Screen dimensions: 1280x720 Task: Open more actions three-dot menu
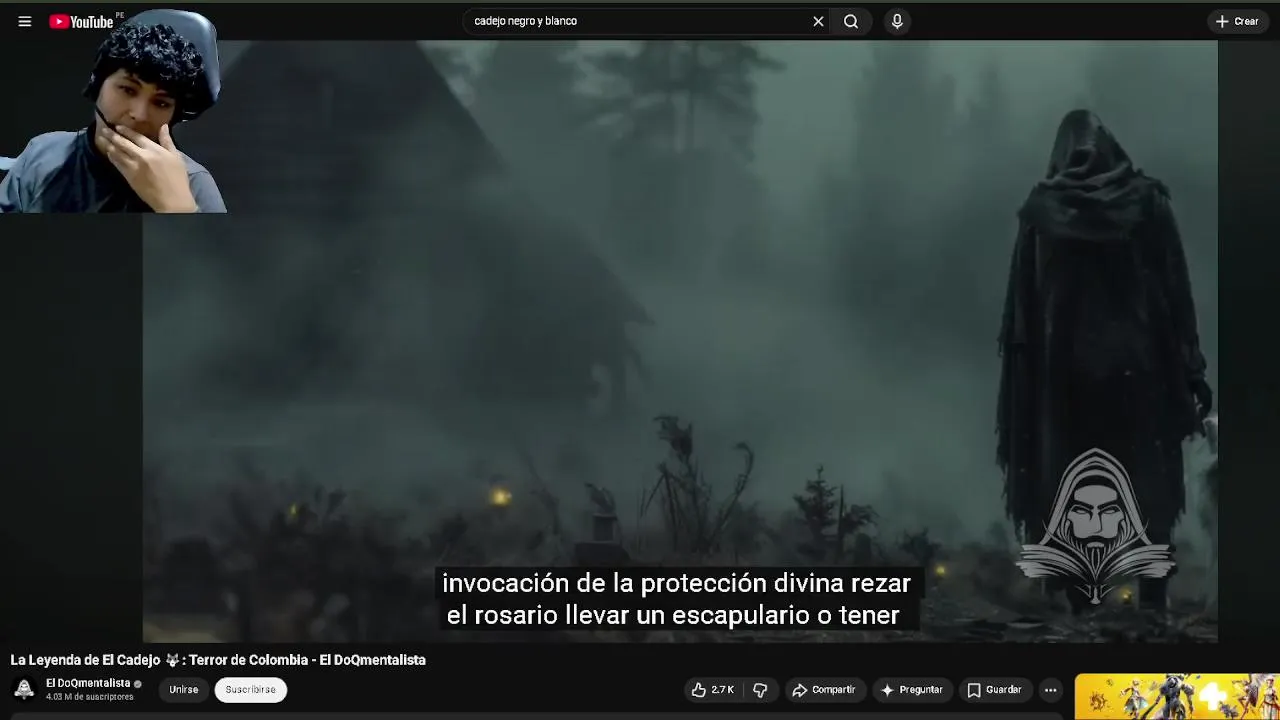click(1050, 690)
